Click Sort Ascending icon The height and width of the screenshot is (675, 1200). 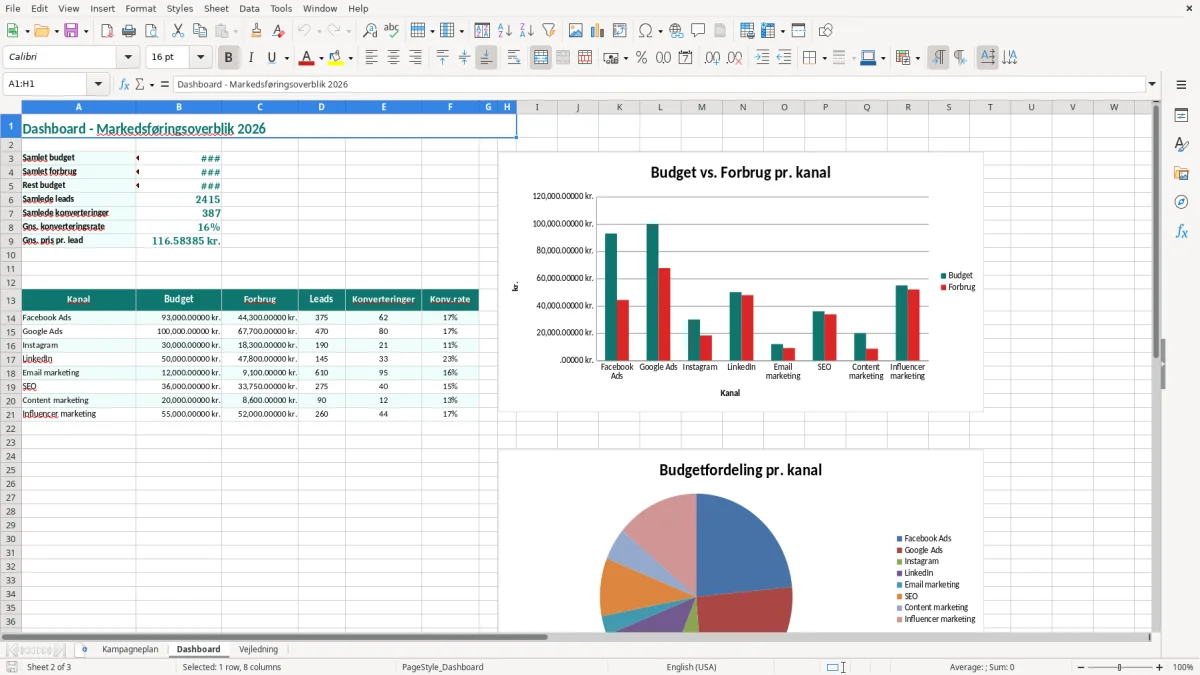[504, 31]
